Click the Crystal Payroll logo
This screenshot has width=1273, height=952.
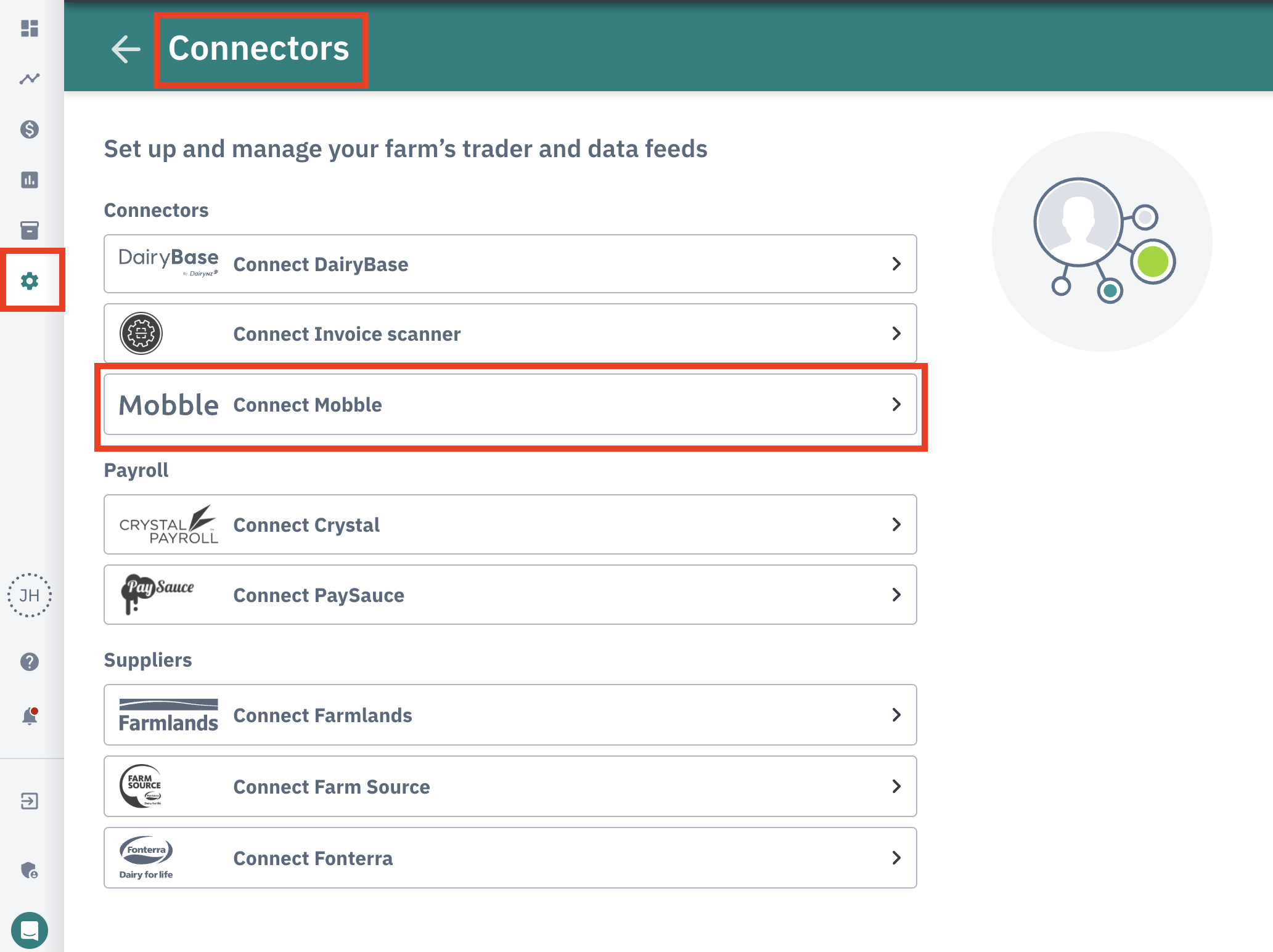(168, 524)
